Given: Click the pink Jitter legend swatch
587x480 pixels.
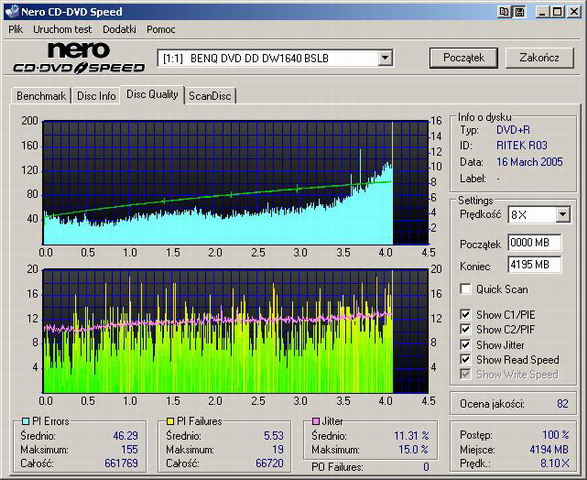Looking at the screenshot, I should point(316,421).
